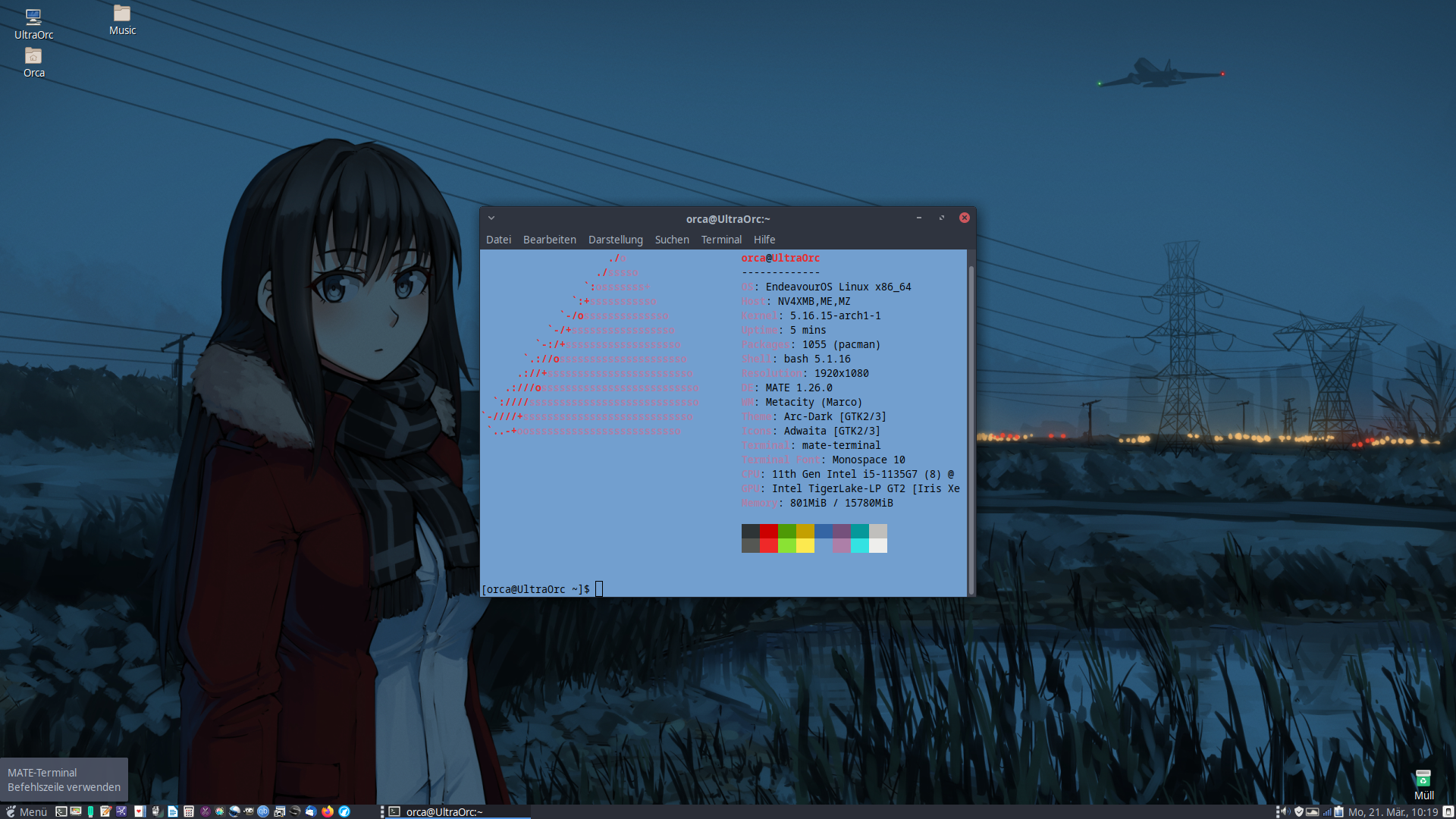Viewport: 1456px width, 819px height.
Task: Open the Hilfe menu
Action: pos(764,240)
